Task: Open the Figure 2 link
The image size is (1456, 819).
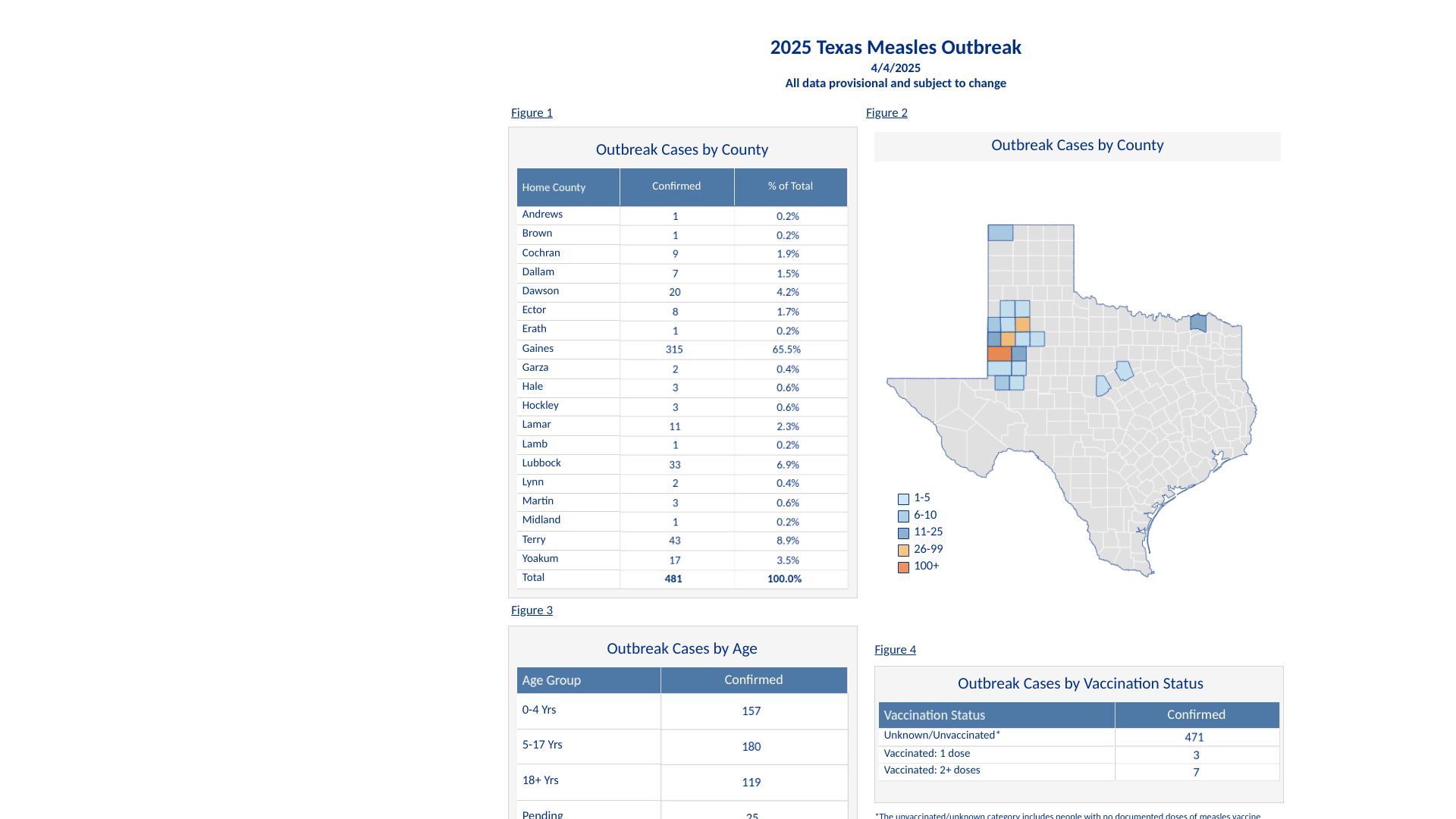Action: (x=886, y=113)
